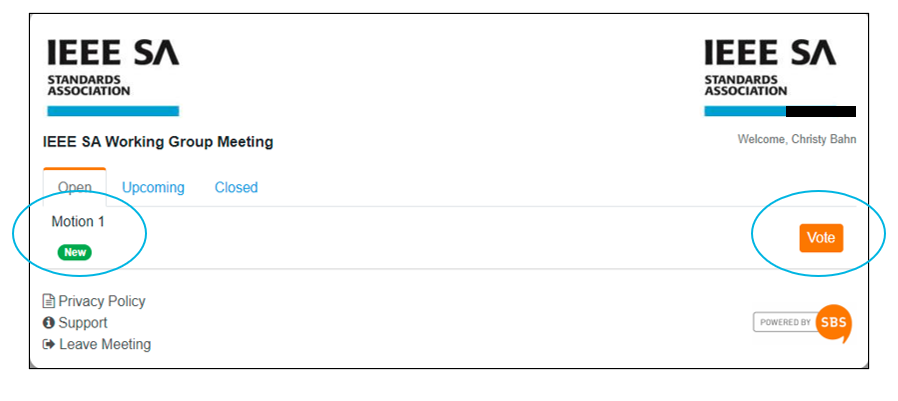
Task: Open the Privacy Policy link text
Action: click(x=102, y=301)
